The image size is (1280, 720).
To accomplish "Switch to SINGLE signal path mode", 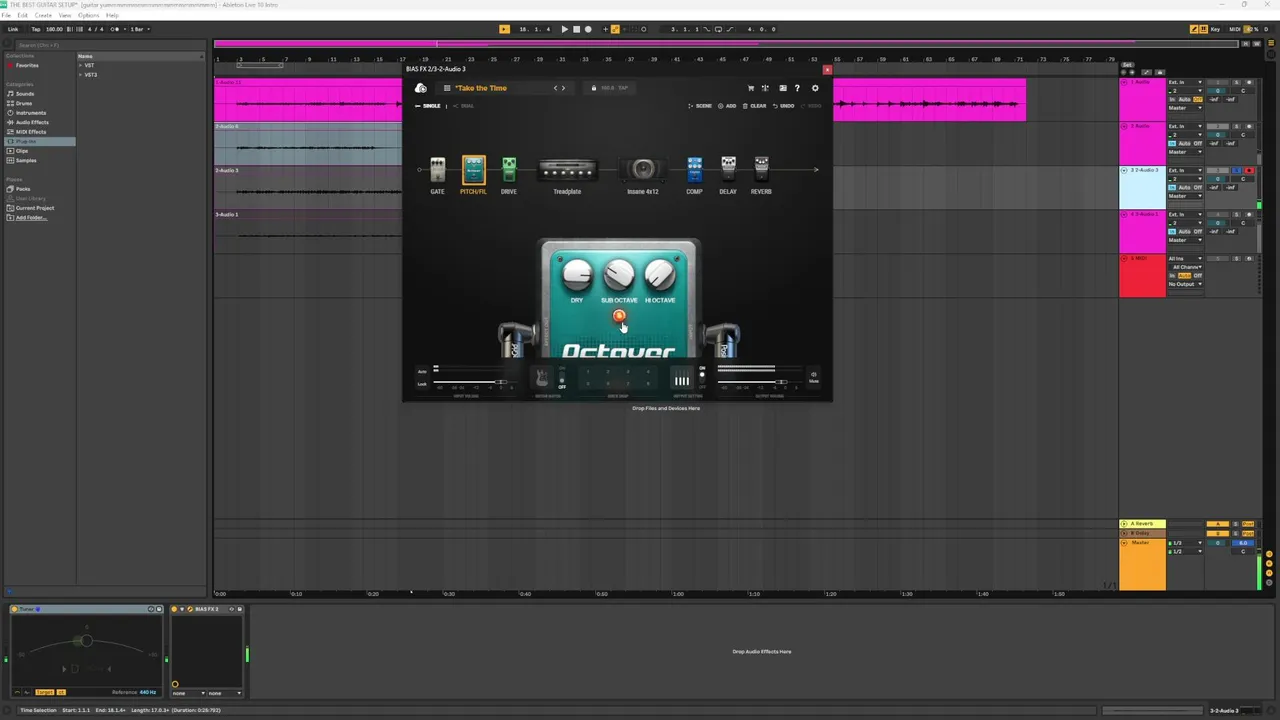I will click(429, 106).
